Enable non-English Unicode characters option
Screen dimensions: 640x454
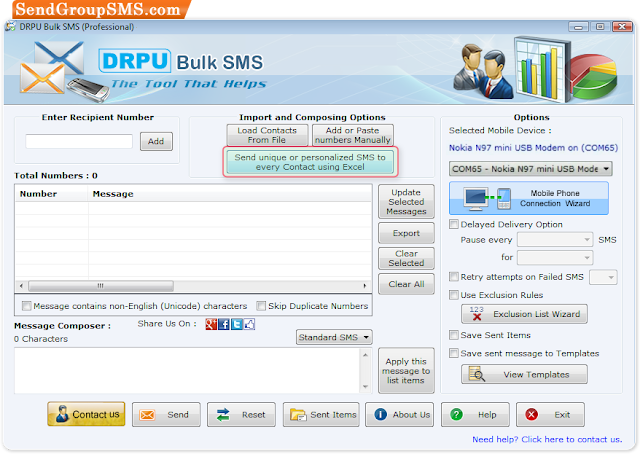click(x=27, y=306)
